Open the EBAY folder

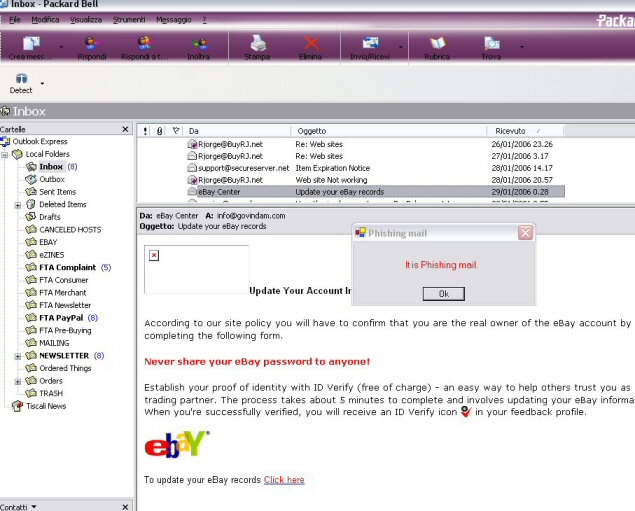48,242
